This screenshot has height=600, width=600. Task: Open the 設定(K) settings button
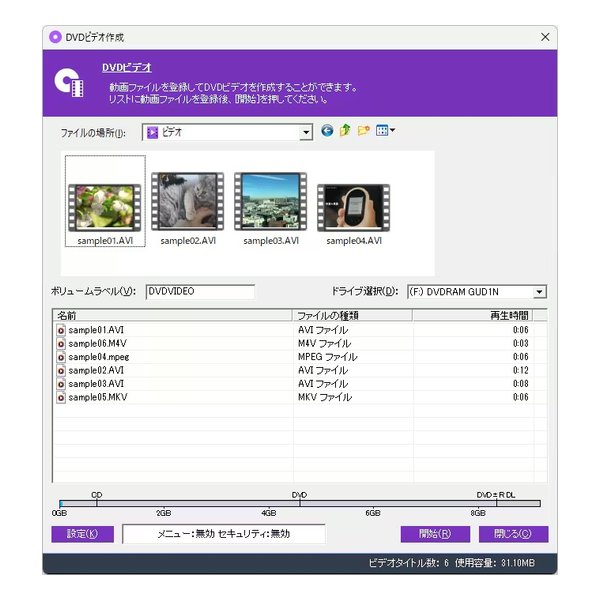[x=83, y=534]
